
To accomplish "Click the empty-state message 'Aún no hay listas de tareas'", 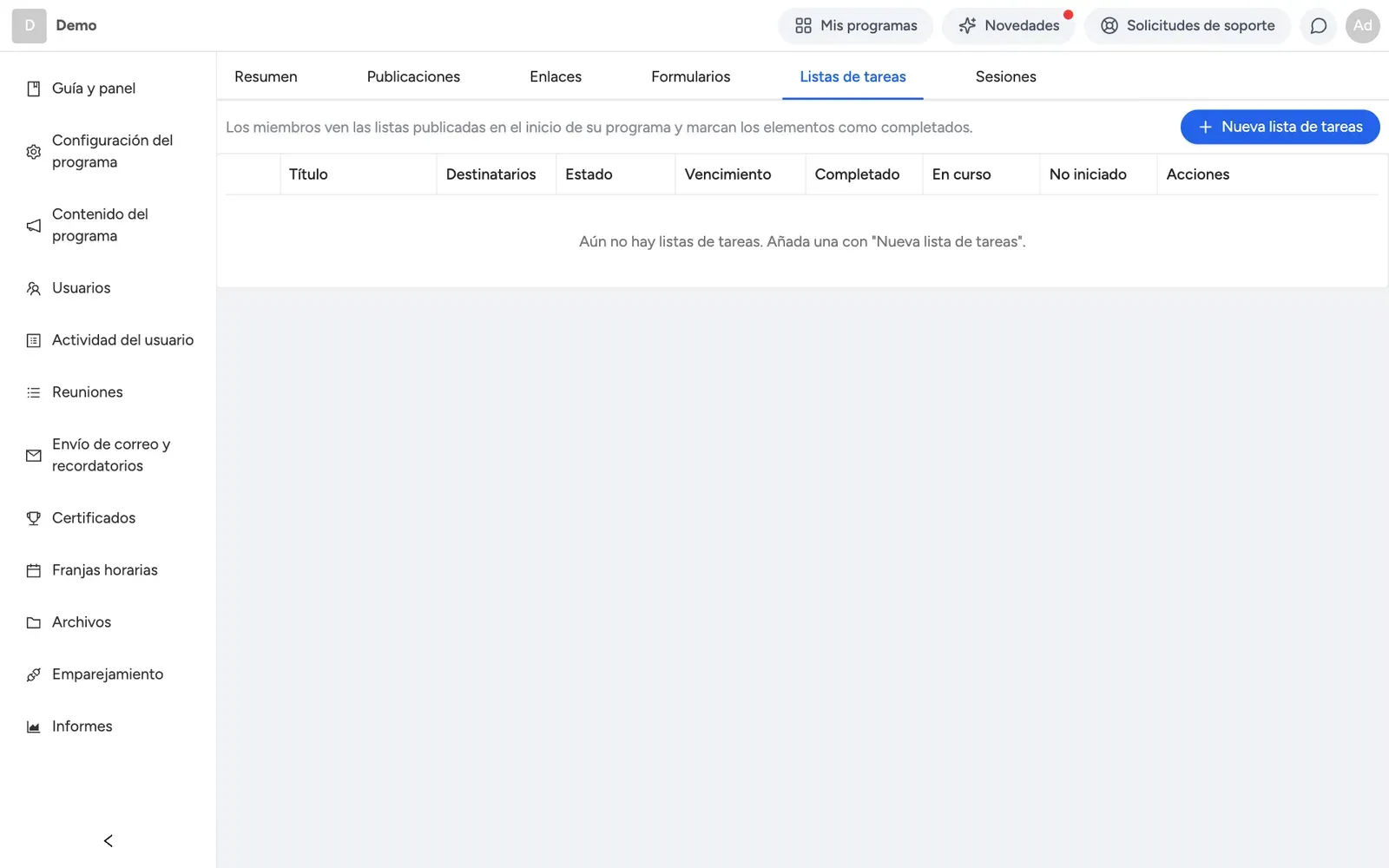I will 802,241.
